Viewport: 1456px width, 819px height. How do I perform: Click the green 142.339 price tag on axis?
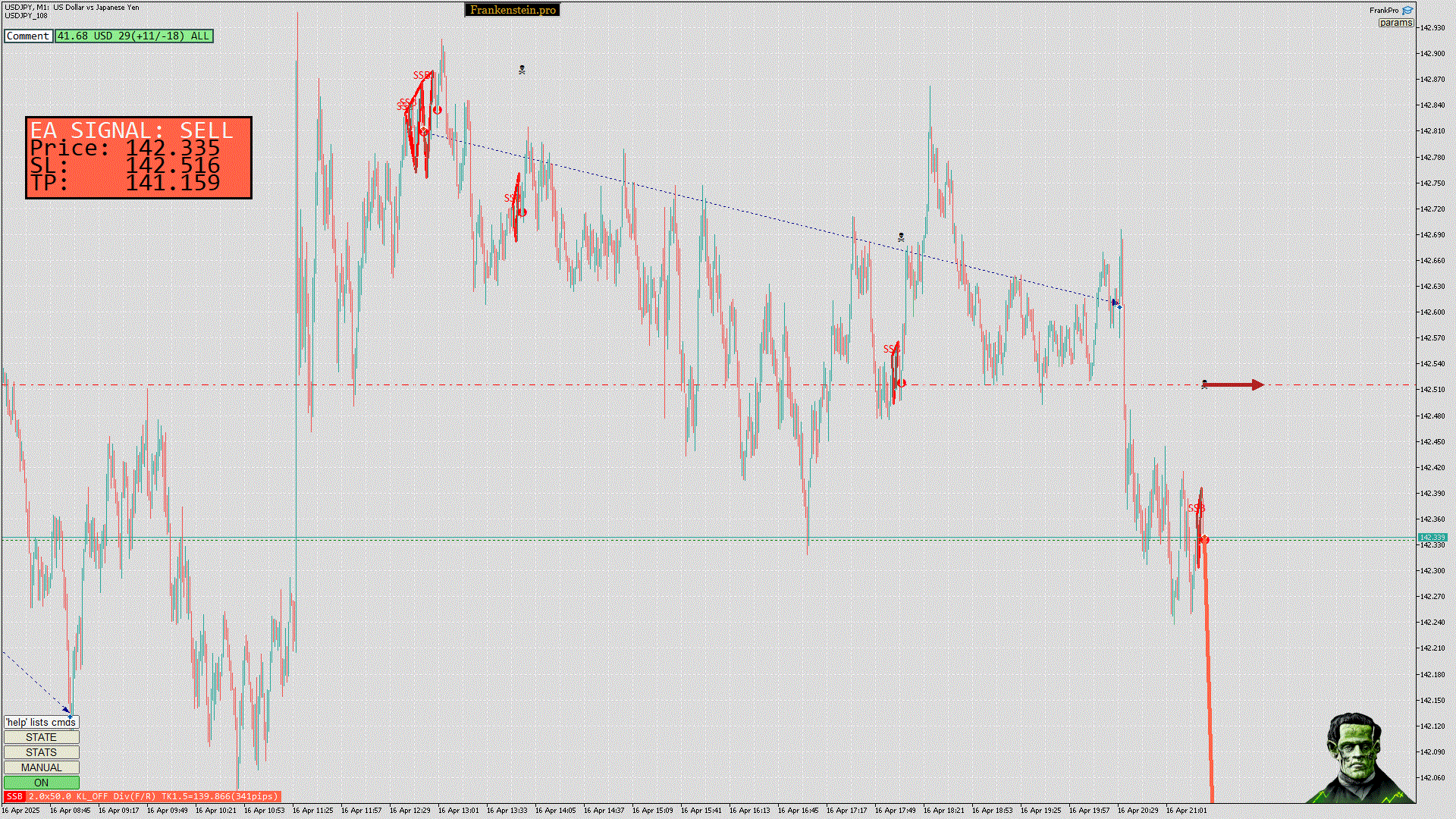pos(1432,538)
